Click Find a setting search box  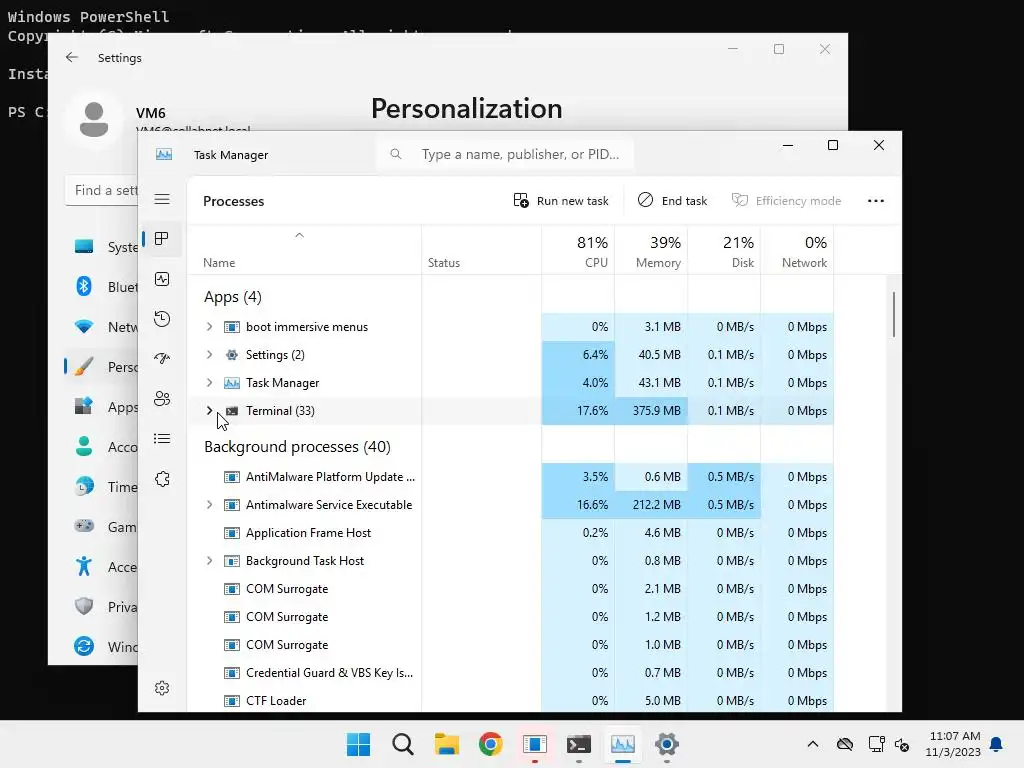[102, 190]
